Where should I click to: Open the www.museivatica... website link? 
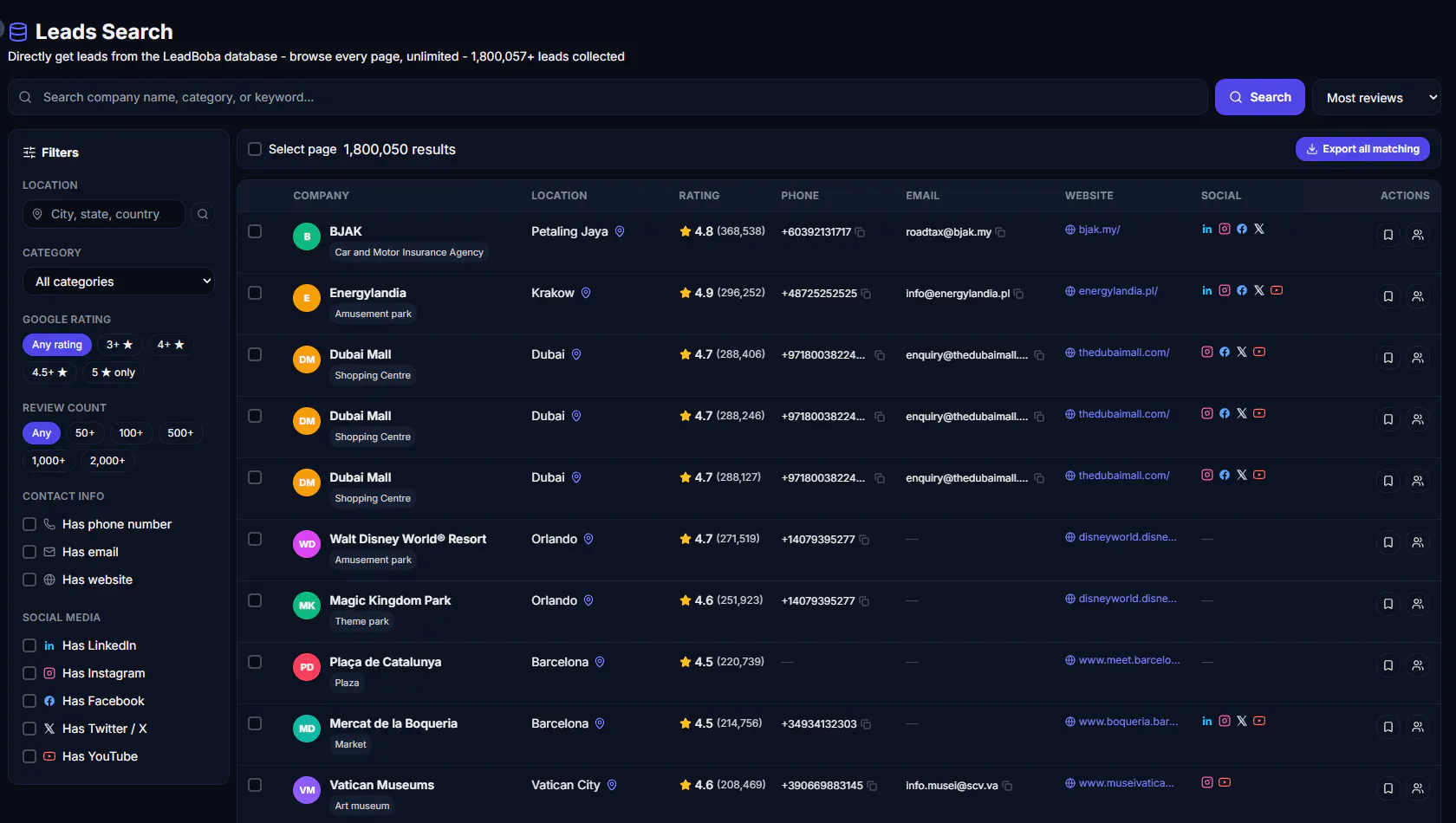coord(1120,783)
